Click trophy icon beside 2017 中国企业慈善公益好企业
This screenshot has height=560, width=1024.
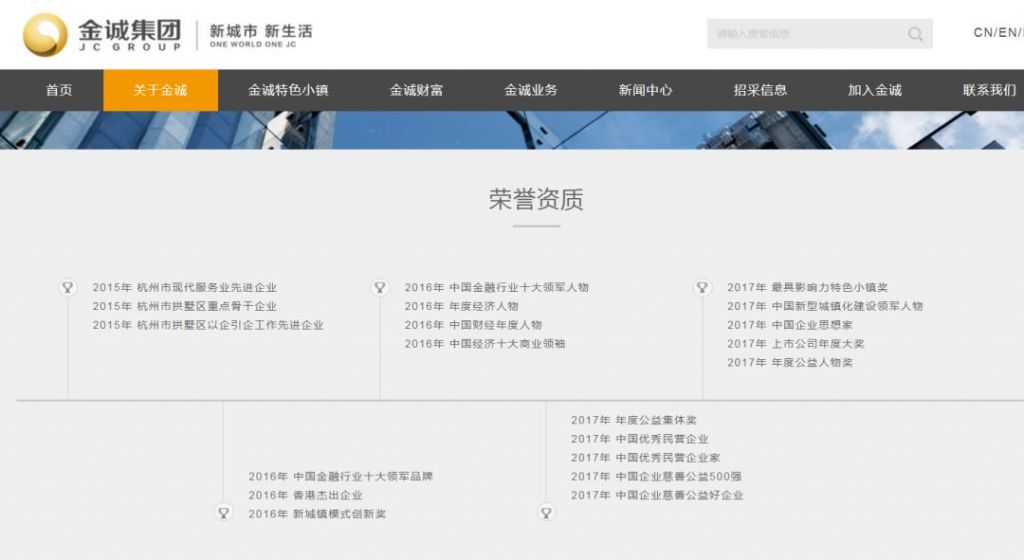[x=546, y=513]
